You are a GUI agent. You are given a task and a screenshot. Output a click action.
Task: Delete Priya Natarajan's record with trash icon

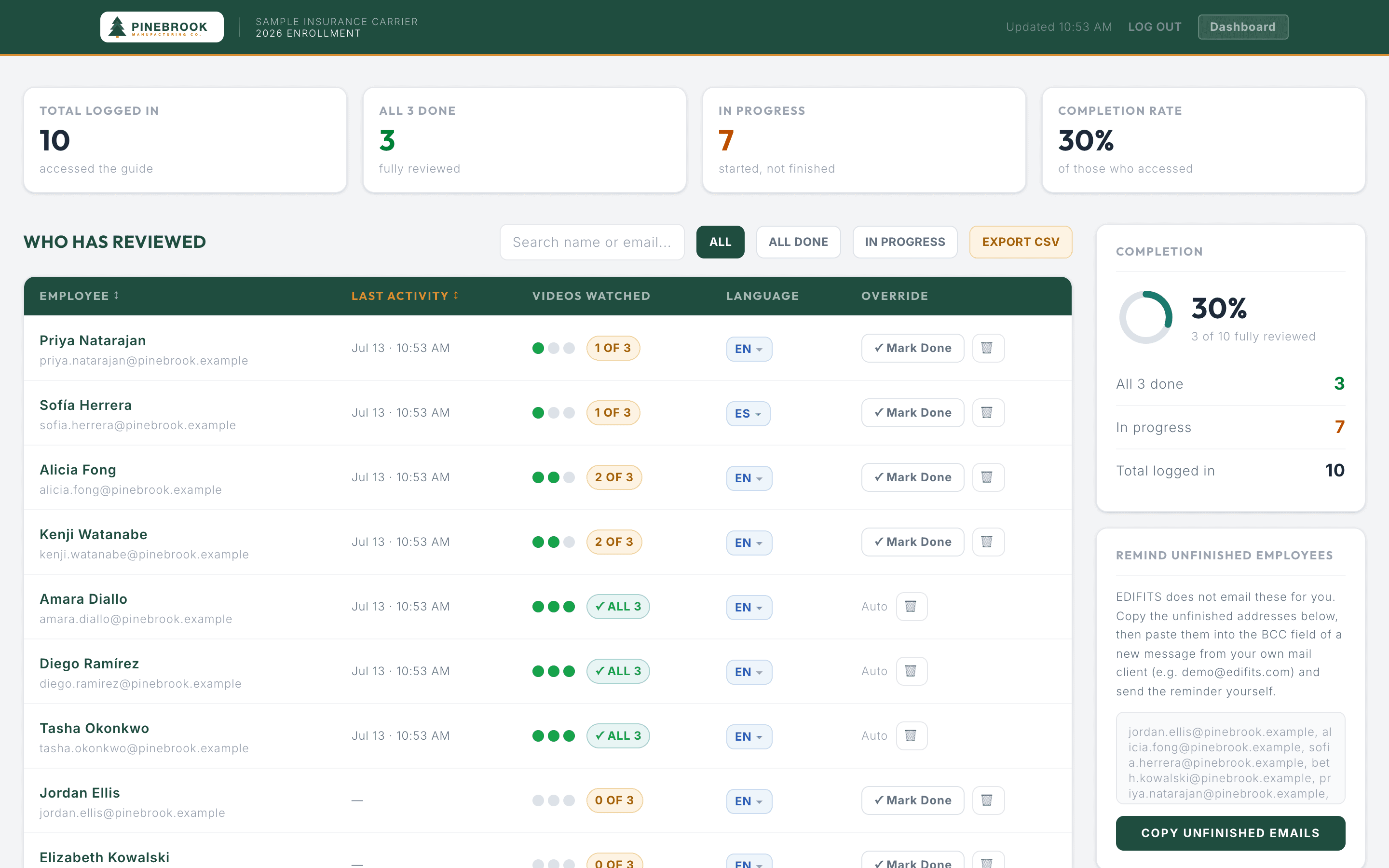tap(988, 348)
